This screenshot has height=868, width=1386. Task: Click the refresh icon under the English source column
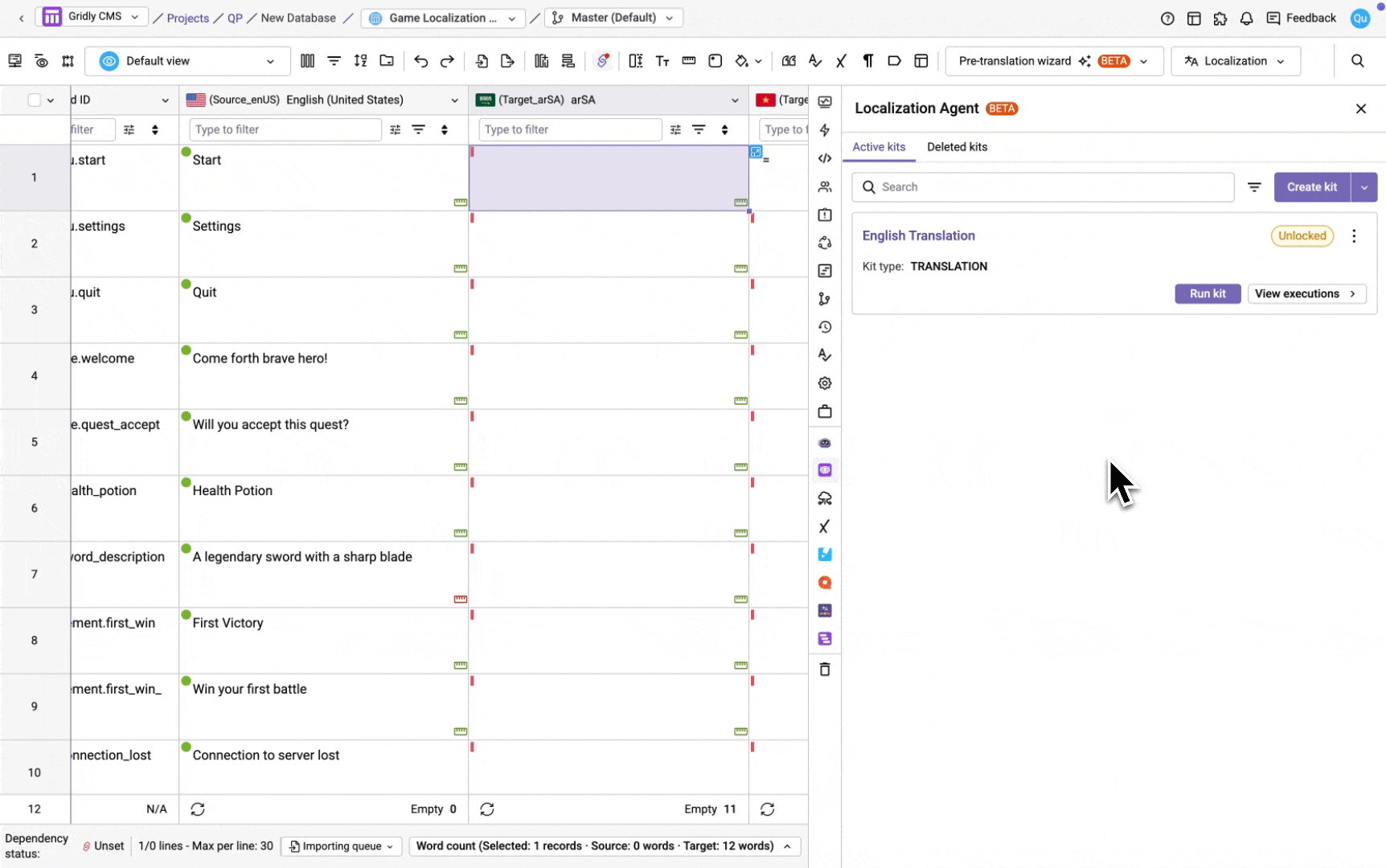(198, 809)
